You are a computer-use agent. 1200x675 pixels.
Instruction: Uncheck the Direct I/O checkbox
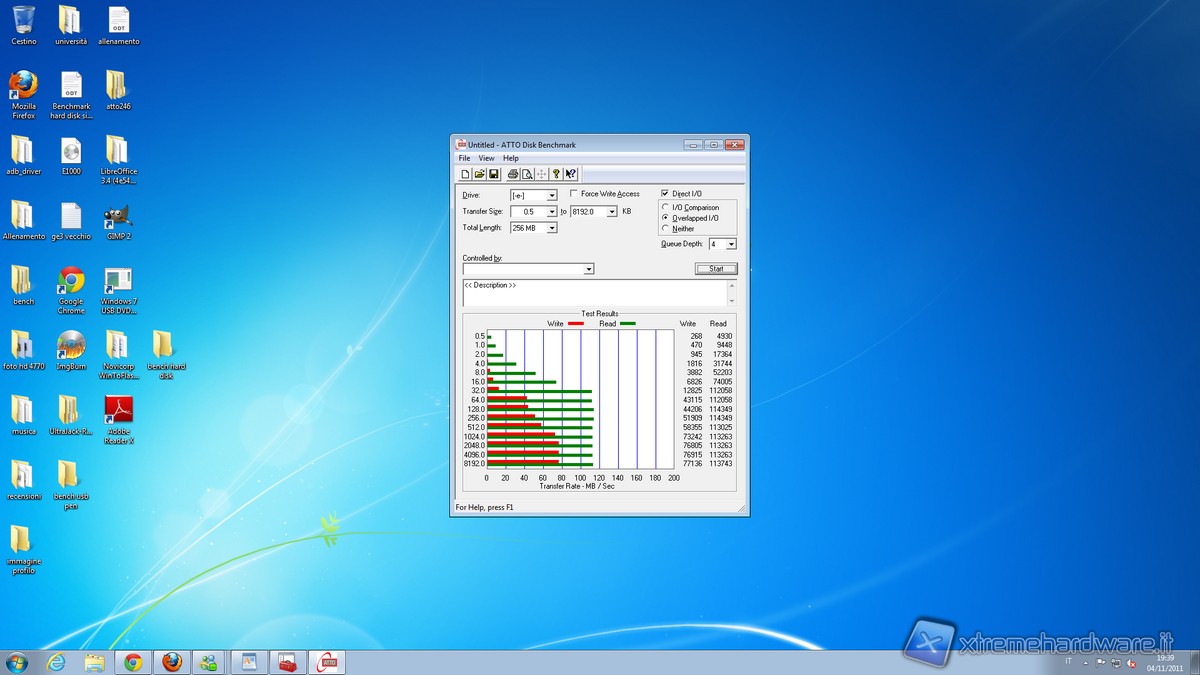[665, 193]
